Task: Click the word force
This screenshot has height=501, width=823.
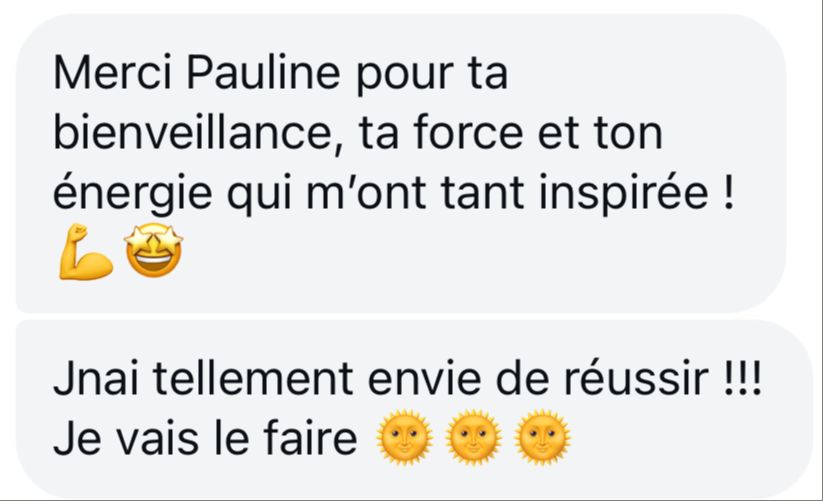Action: click(x=468, y=133)
